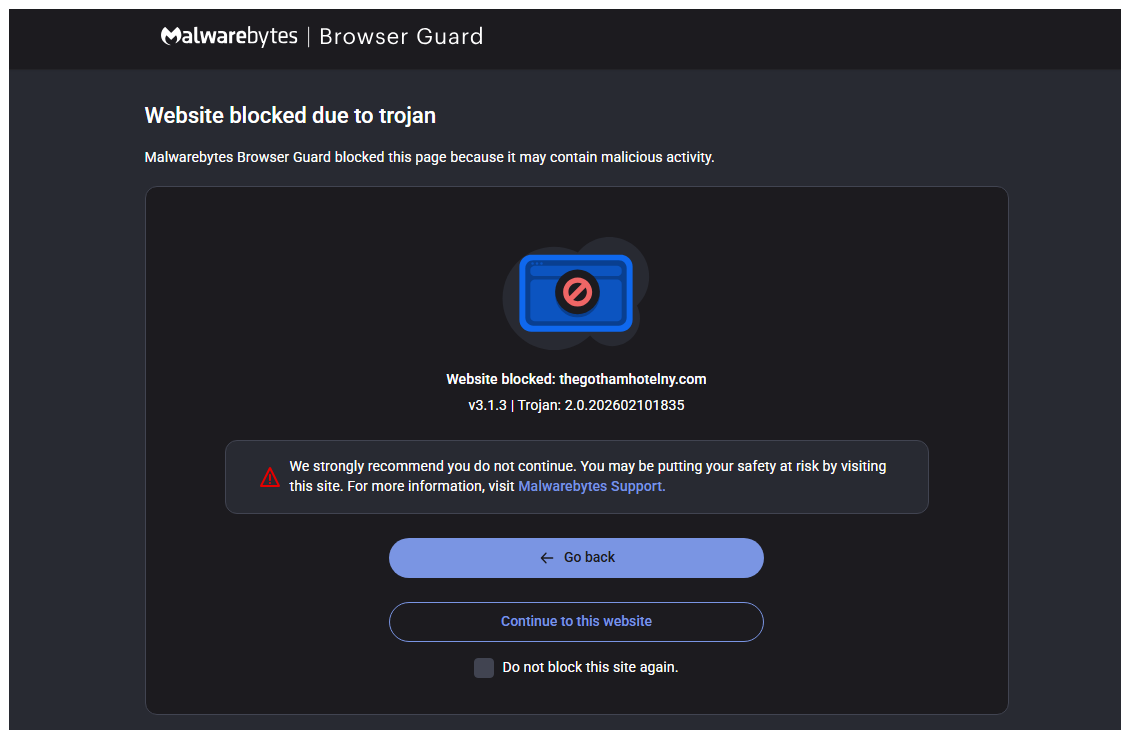The width and height of the screenshot is (1130, 739).
Task: Click the v3.1.3 Trojan version line
Action: coord(576,406)
